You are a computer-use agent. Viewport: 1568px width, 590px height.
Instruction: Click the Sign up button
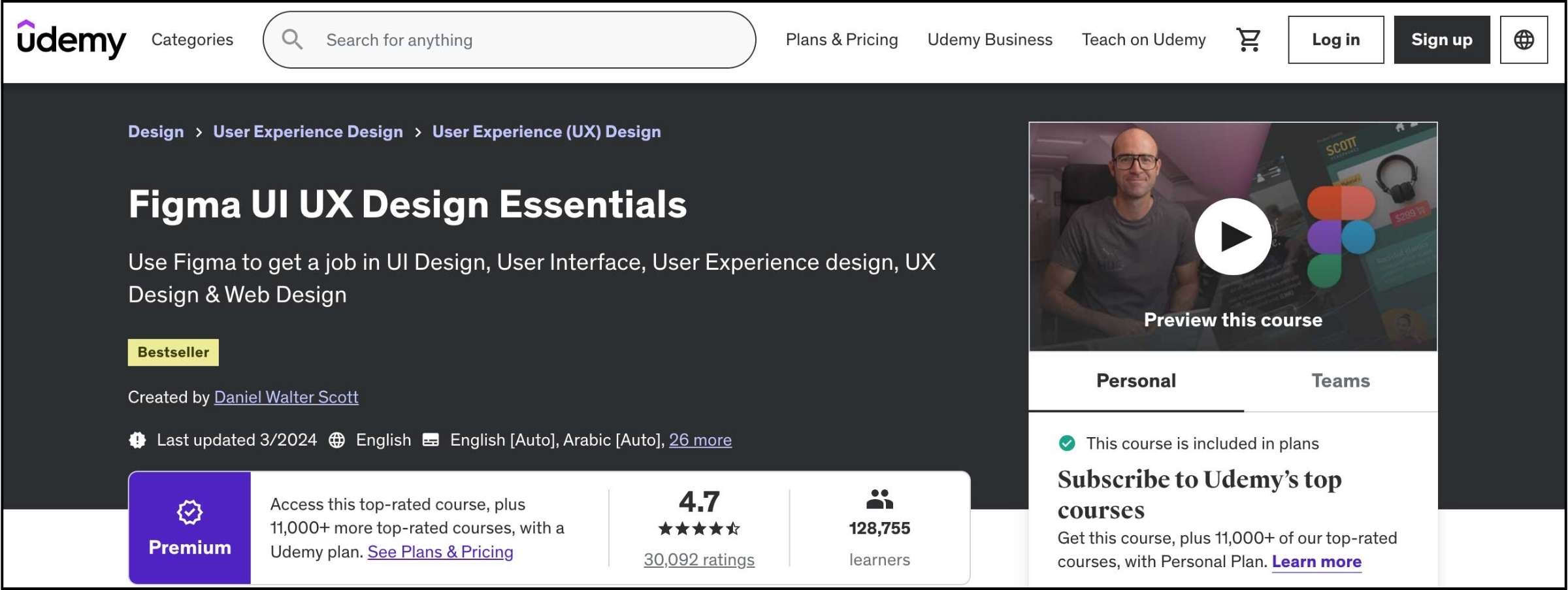(x=1441, y=39)
